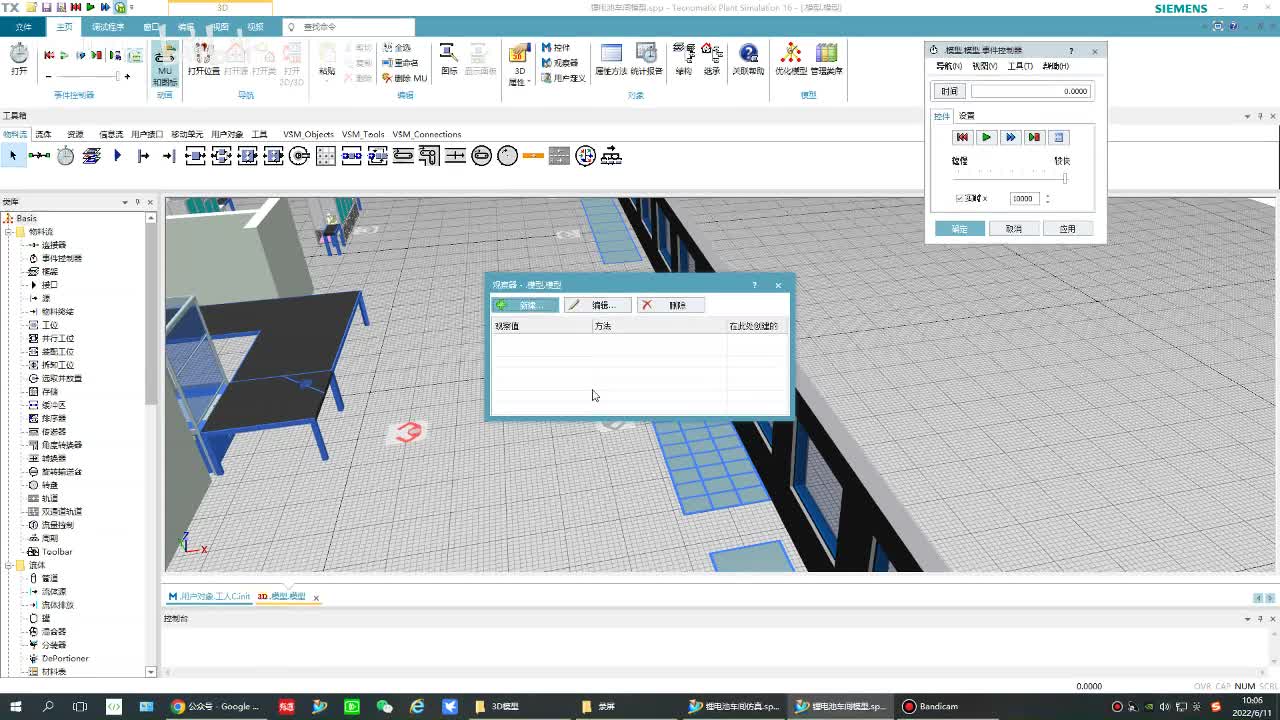
Task: Click 新建 button in the observer dialog
Action: 525,305
